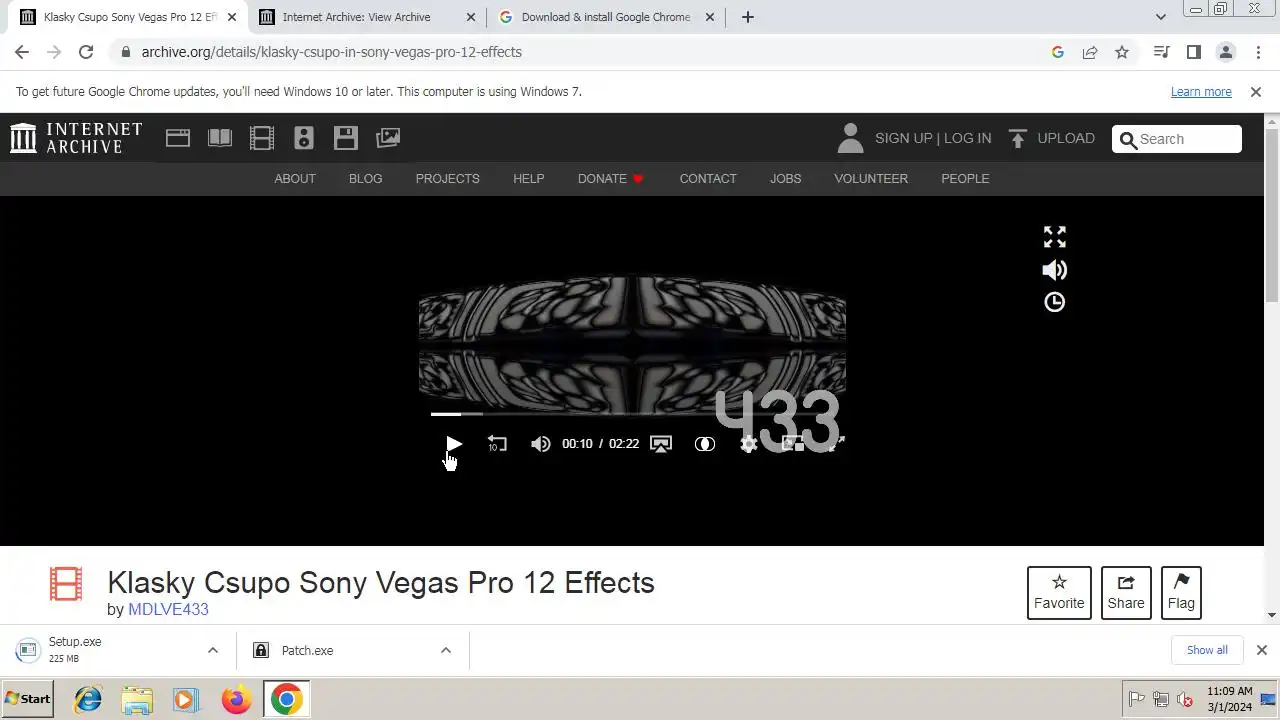The image size is (1280, 720).
Task: Open the Audio speaker icon in the header
Action: [x=304, y=138]
